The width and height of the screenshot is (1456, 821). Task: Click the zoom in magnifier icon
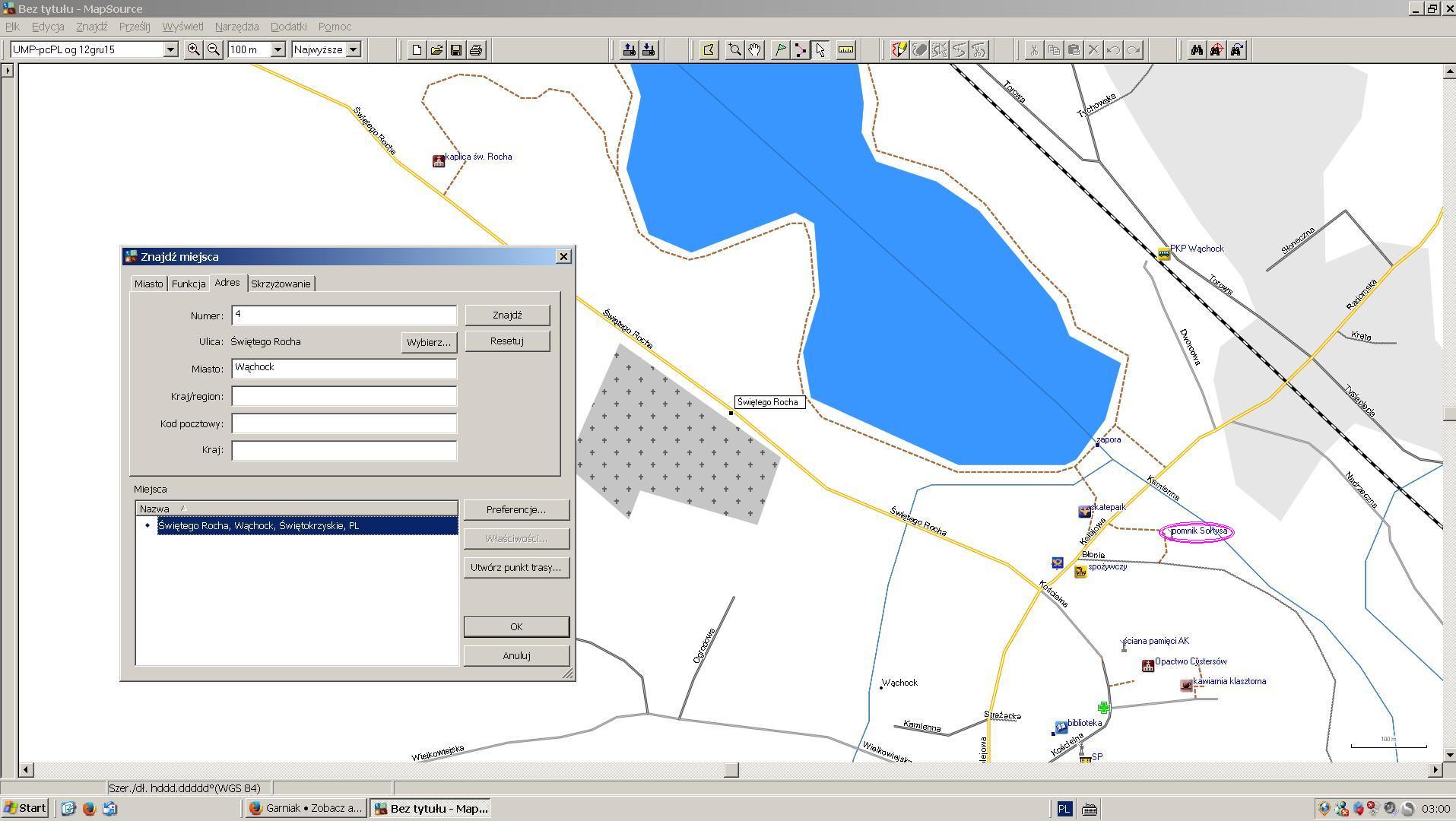pos(193,49)
